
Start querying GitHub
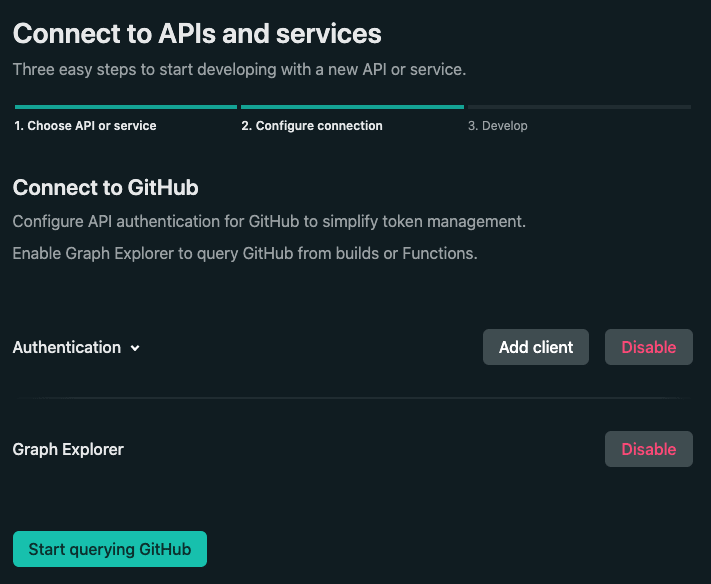tap(110, 549)
